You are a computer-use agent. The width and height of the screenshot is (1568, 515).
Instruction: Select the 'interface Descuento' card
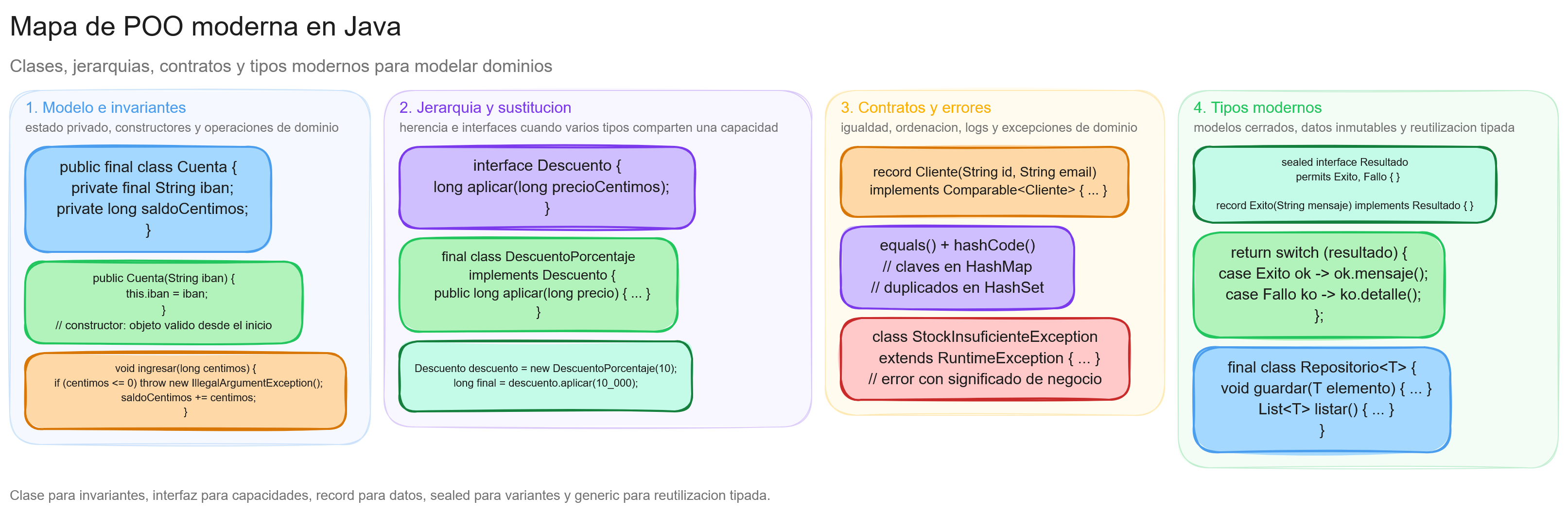547,188
